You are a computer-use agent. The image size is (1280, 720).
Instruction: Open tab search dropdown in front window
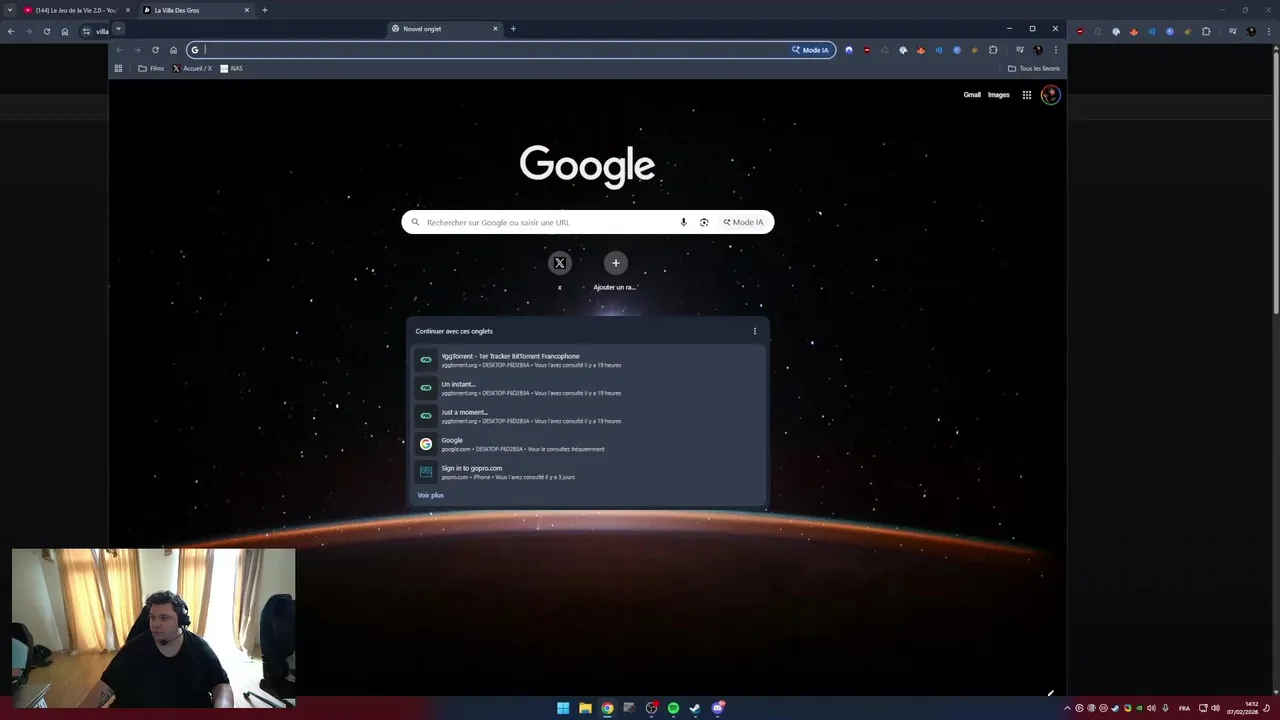click(118, 28)
